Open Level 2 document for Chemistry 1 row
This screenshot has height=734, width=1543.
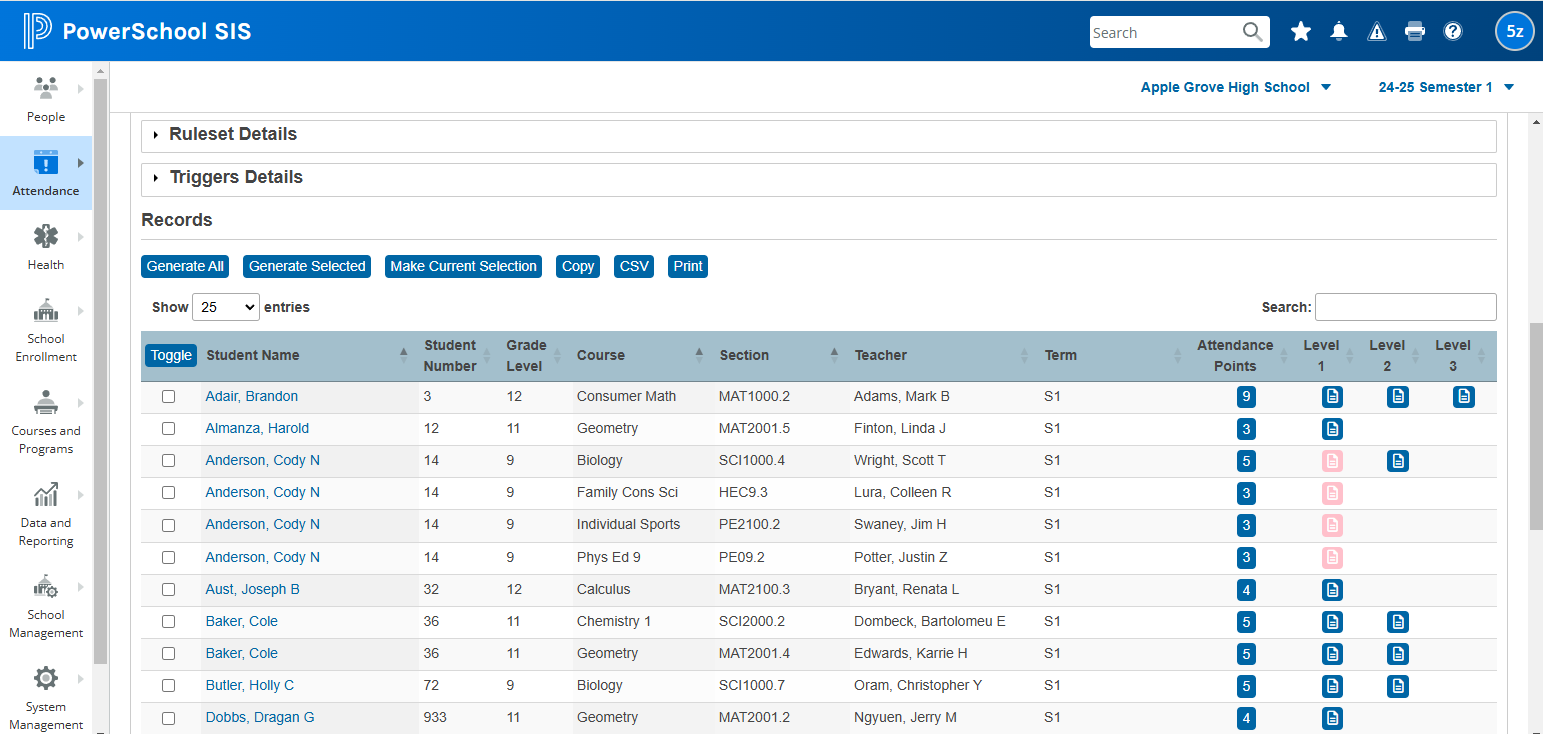[x=1398, y=622]
